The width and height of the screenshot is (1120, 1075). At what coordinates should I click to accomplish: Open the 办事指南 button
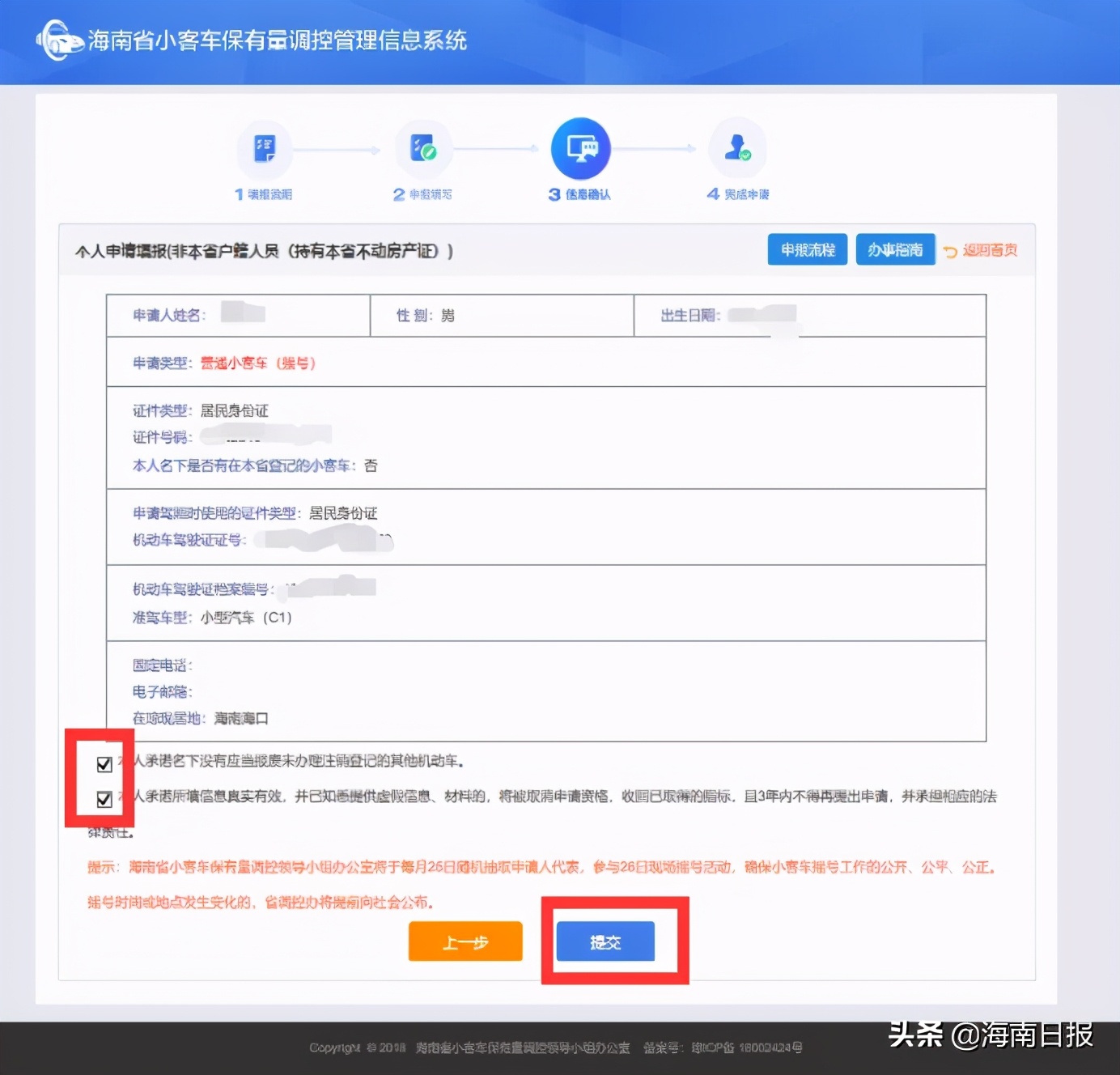[x=895, y=250]
